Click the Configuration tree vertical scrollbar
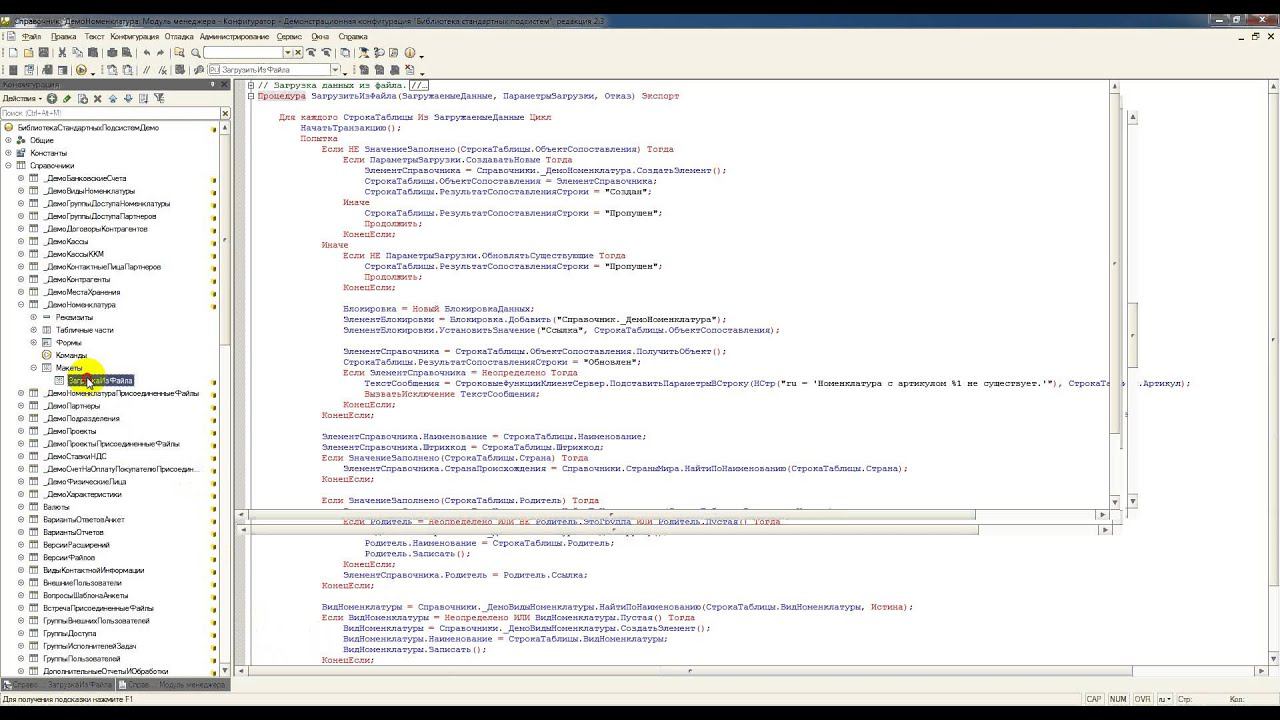1280x720 pixels. pos(225,400)
